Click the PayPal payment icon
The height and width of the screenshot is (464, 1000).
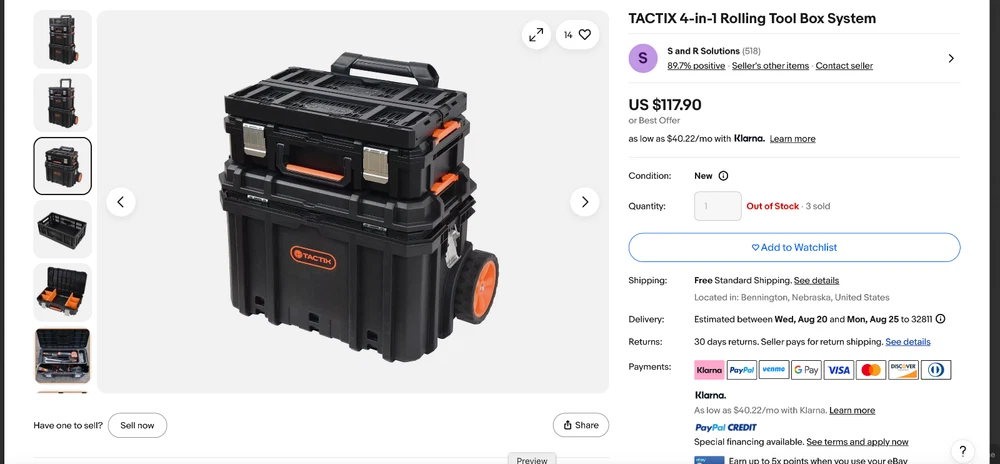742,370
